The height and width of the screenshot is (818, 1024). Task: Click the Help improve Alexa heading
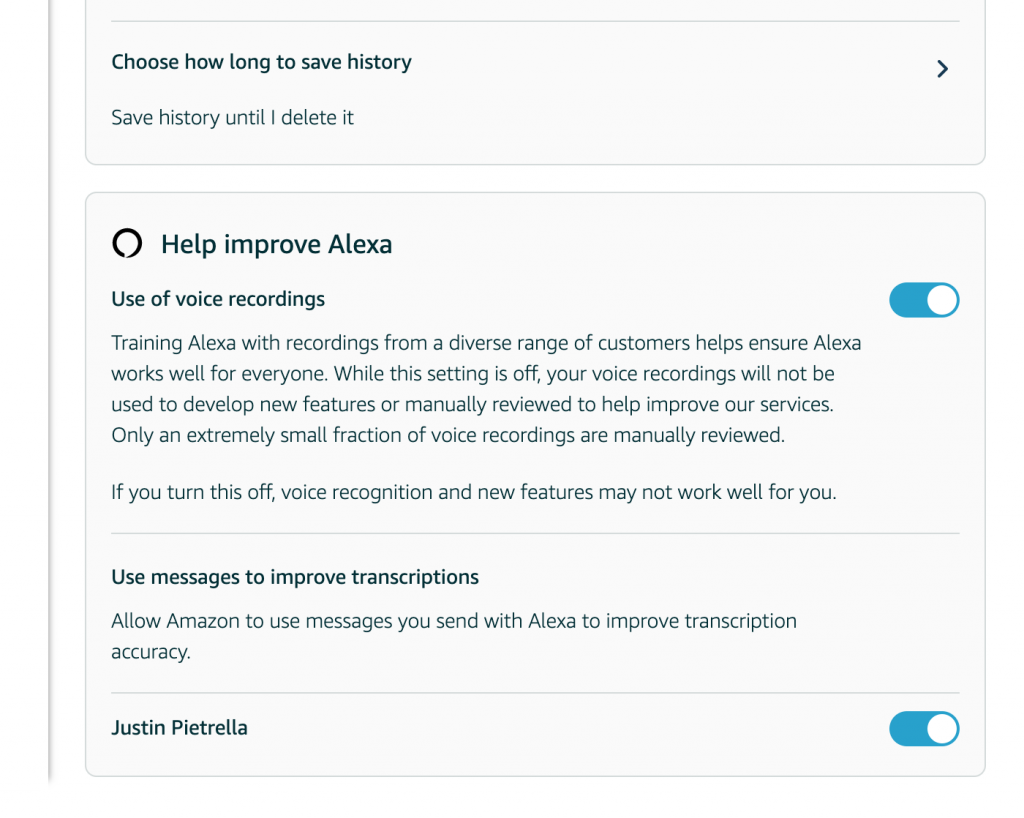click(276, 244)
